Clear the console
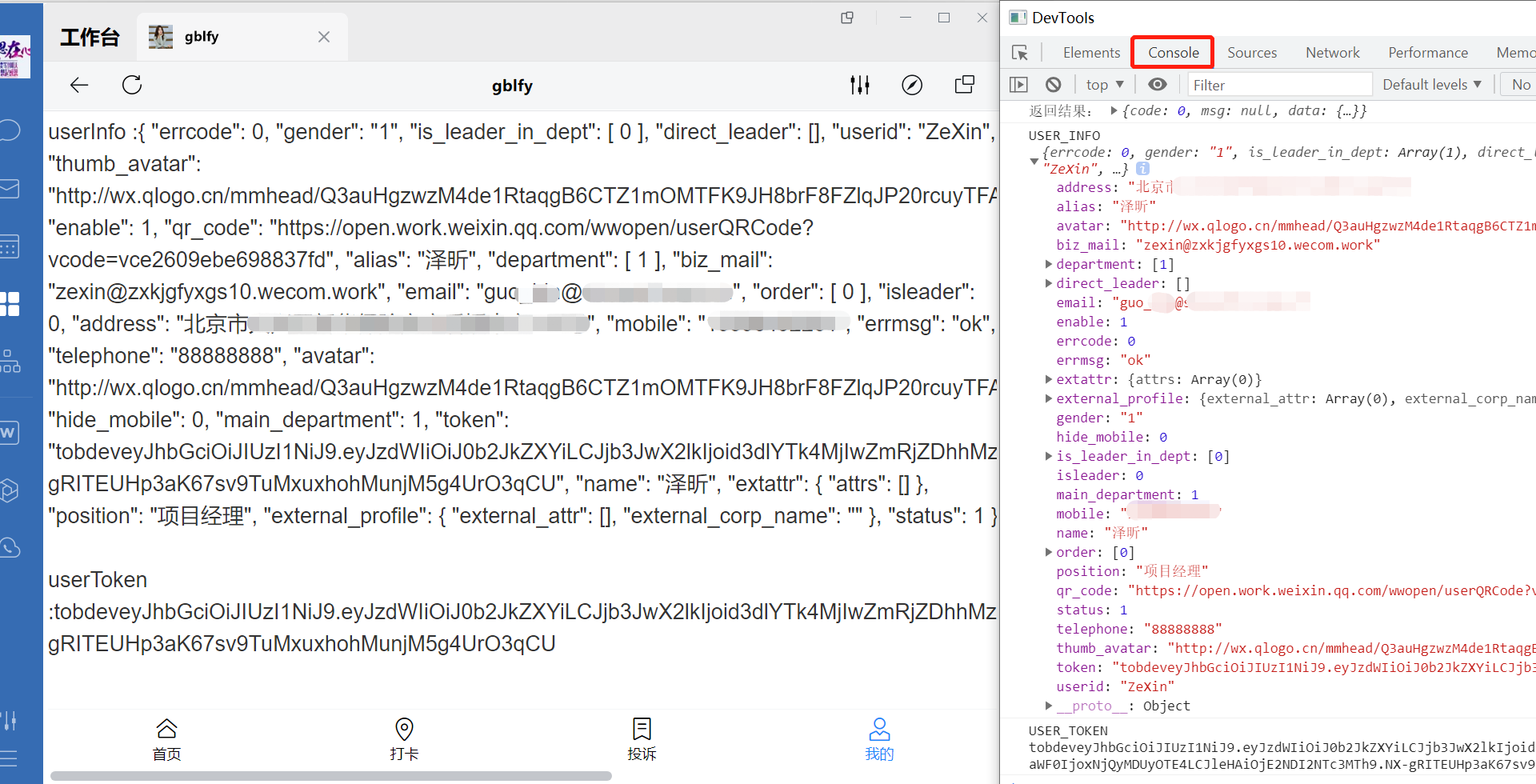This screenshot has height=784, width=1536. click(1054, 85)
